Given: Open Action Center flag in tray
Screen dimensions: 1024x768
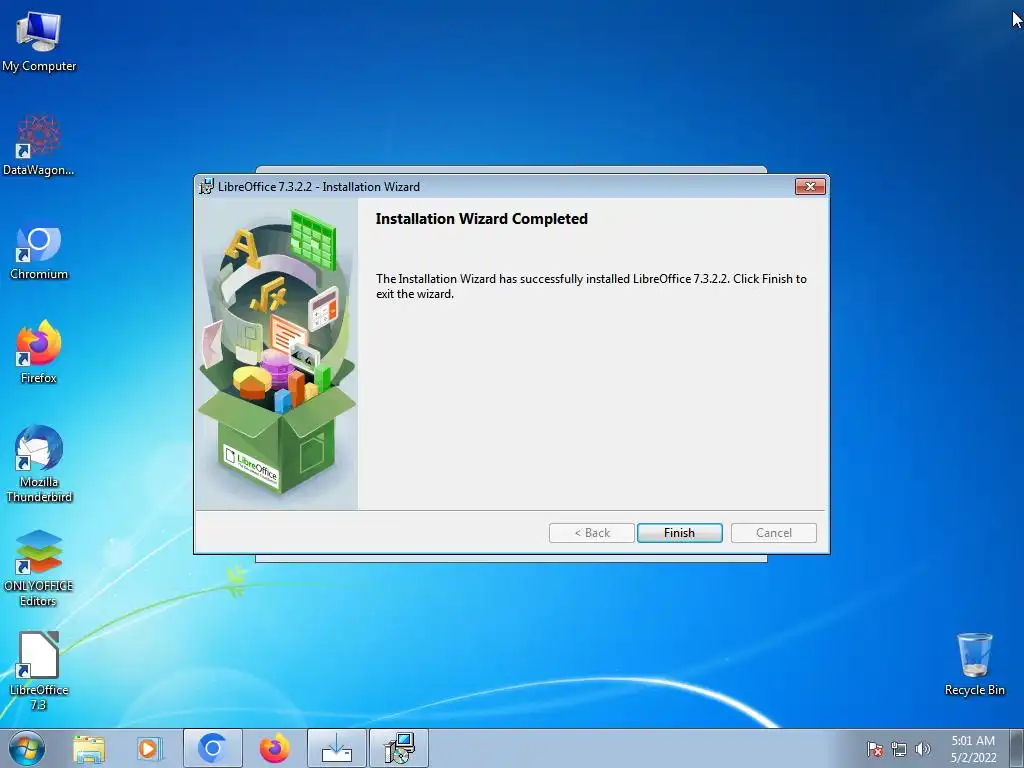Looking at the screenshot, I should [874, 749].
